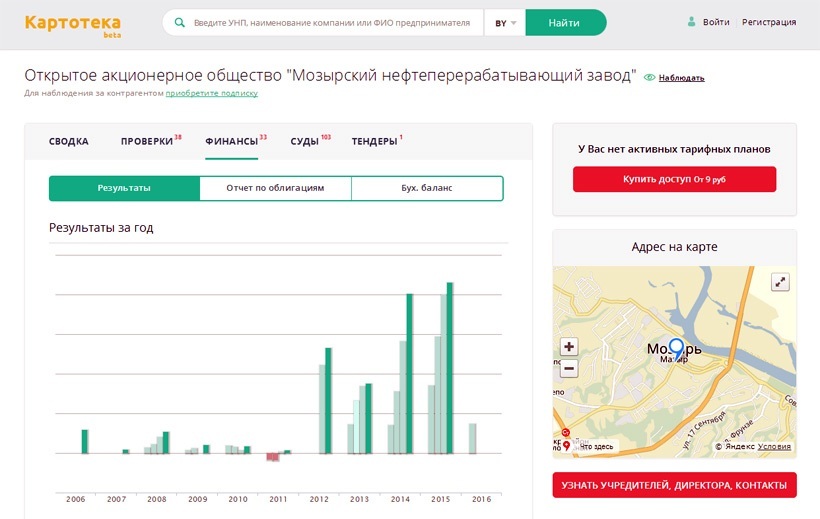Open the BY country dropdown
820x519 pixels.
[x=505, y=23]
